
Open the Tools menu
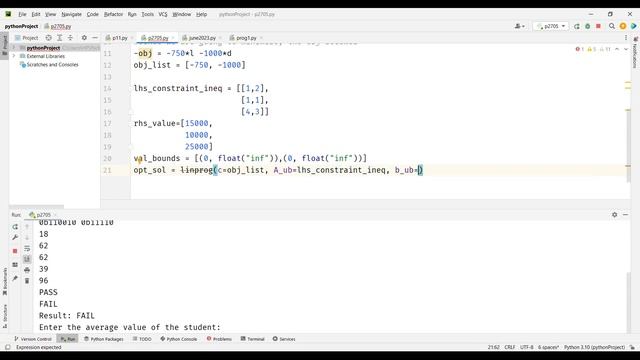pyautogui.click(x=147, y=14)
